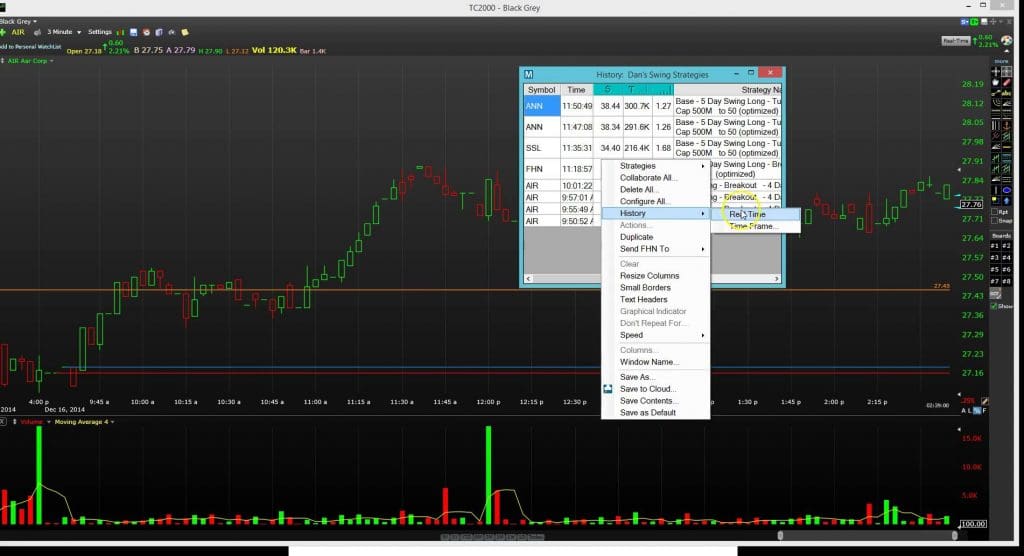
Task: Click the blue floppy-disk save icon in chart toolbar
Action: point(133,32)
